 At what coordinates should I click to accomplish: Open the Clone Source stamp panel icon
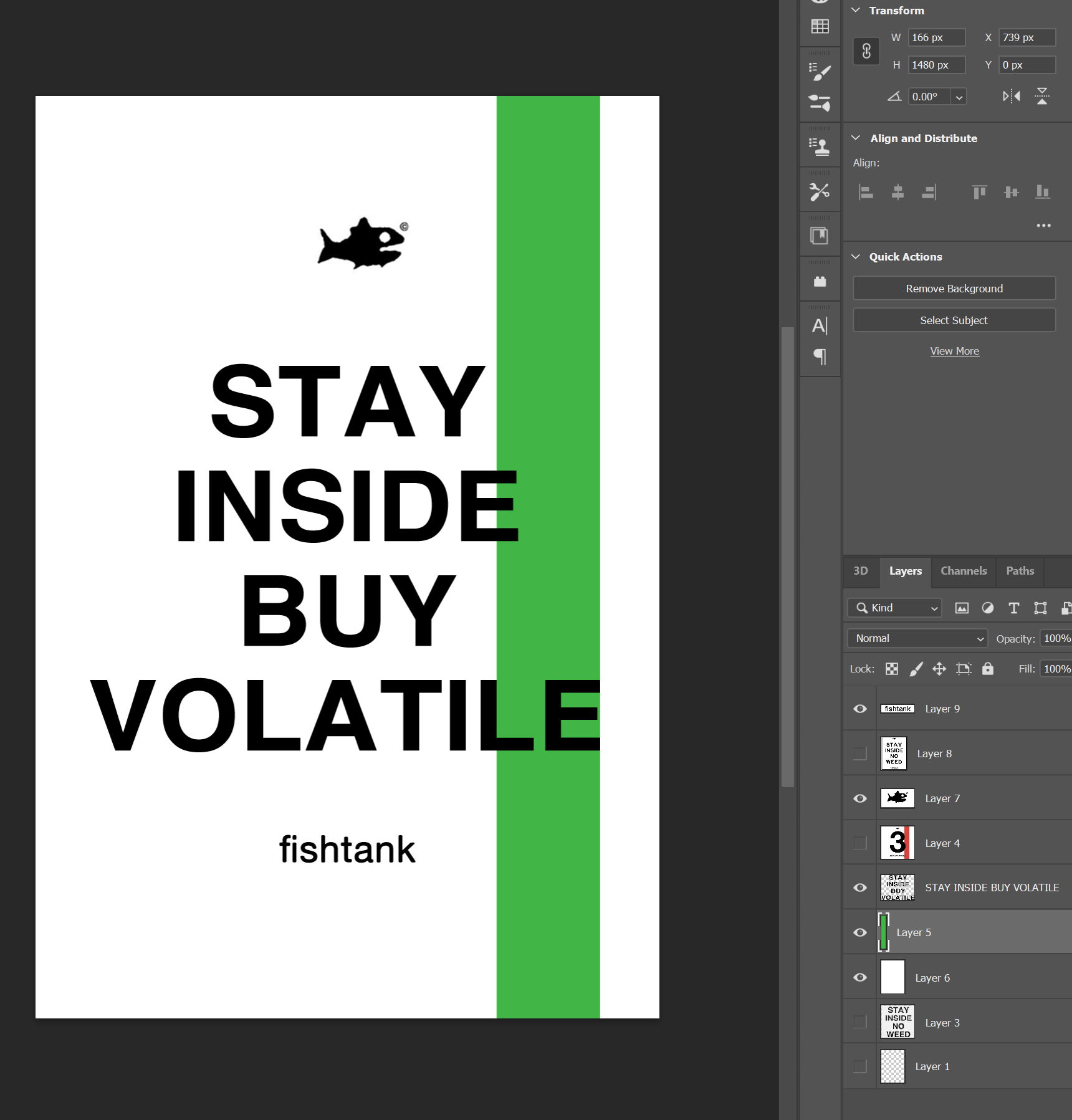pos(820,147)
